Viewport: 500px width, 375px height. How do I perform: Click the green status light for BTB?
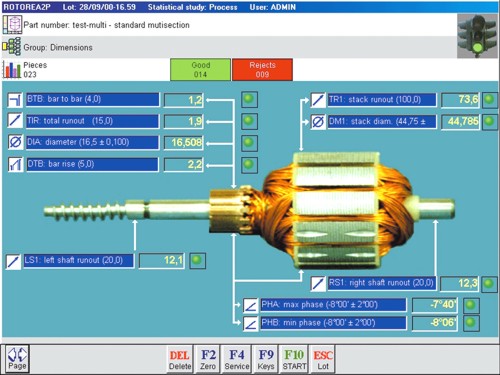249,99
